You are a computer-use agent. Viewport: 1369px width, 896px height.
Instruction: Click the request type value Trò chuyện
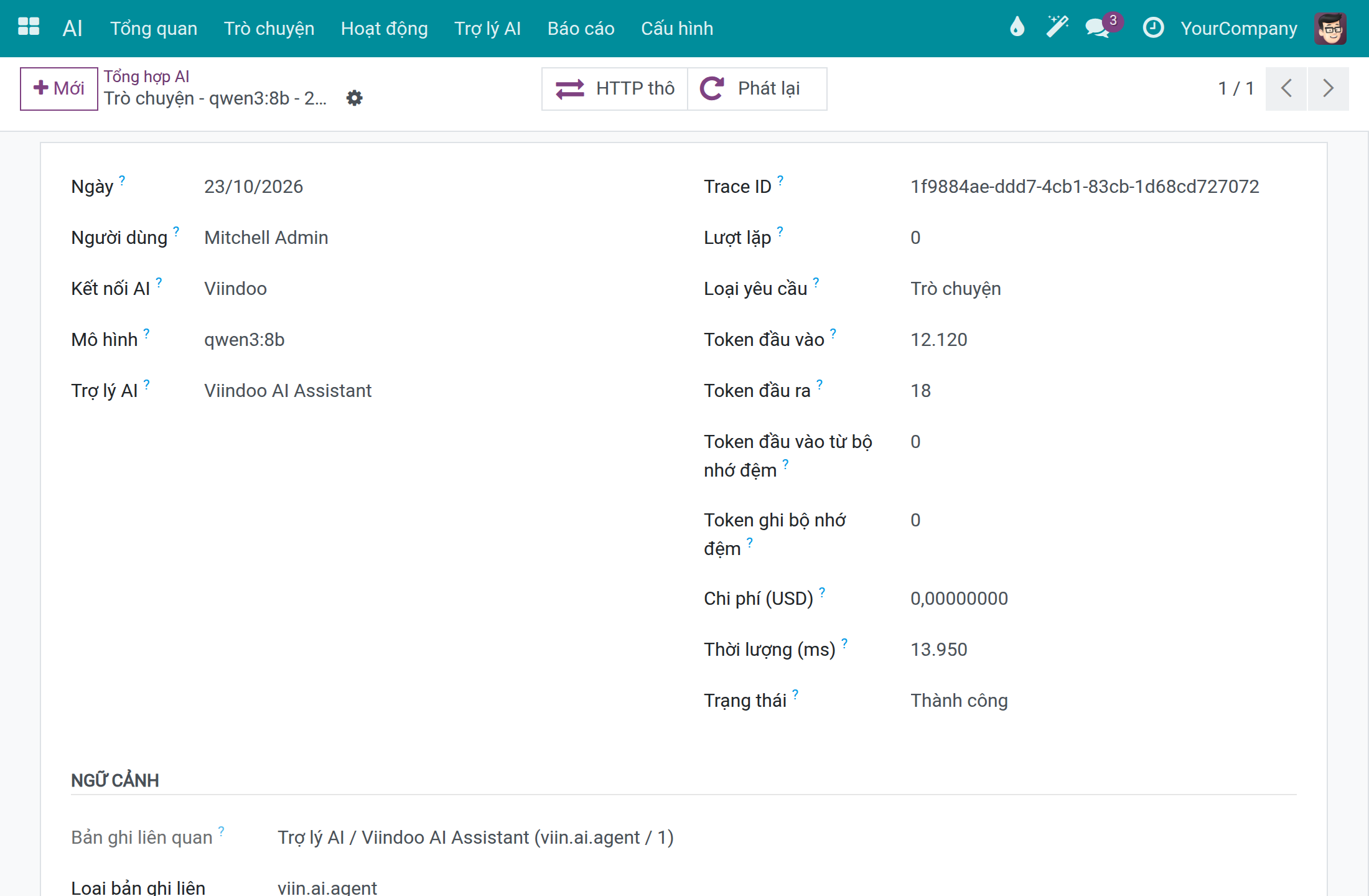coord(955,288)
